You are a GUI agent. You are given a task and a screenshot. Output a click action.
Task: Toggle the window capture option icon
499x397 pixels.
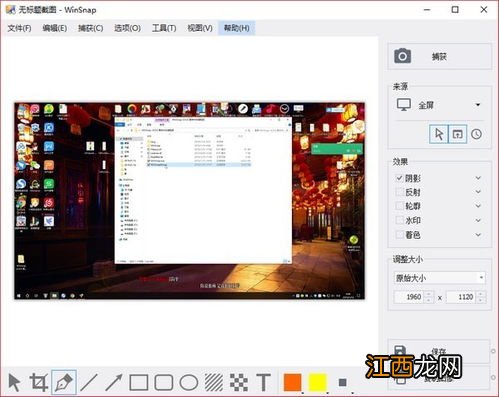457,134
